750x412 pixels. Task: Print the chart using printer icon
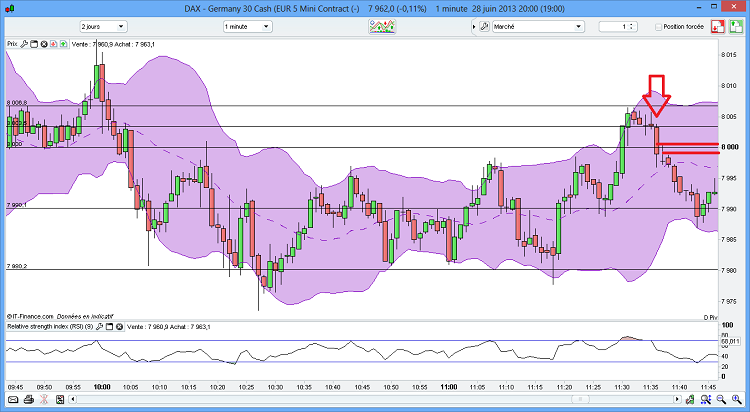point(29,399)
